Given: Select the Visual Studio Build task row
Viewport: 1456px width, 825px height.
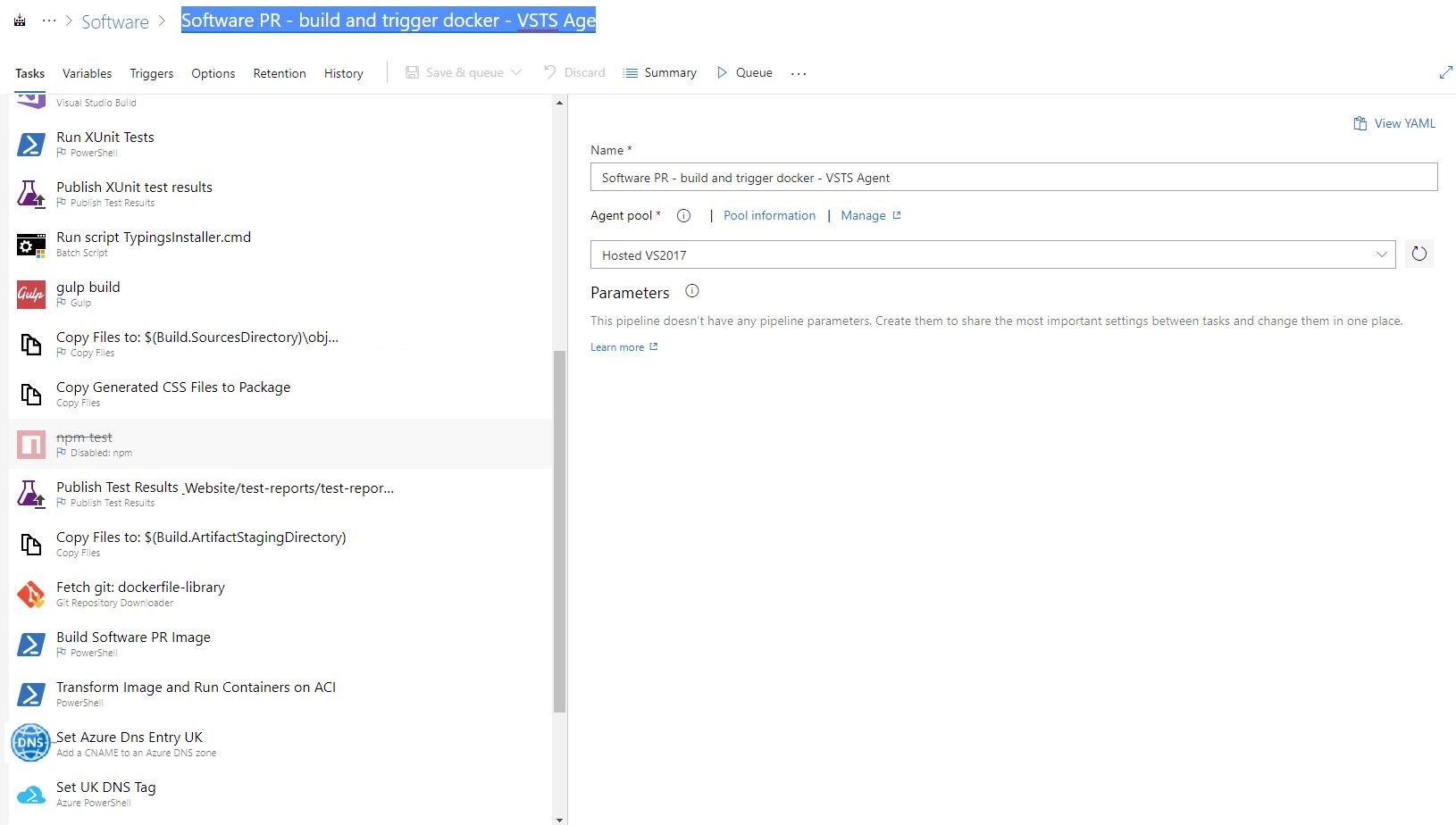Looking at the screenshot, I should 280,103.
